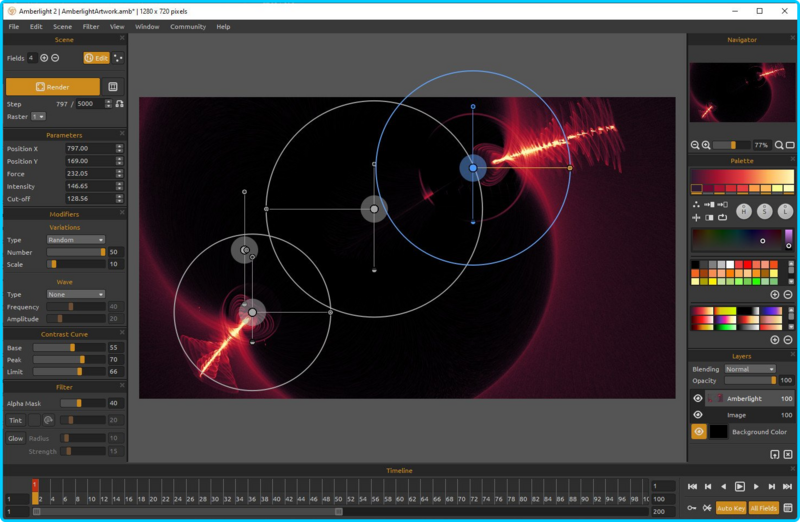Click the S palette button

click(x=764, y=211)
